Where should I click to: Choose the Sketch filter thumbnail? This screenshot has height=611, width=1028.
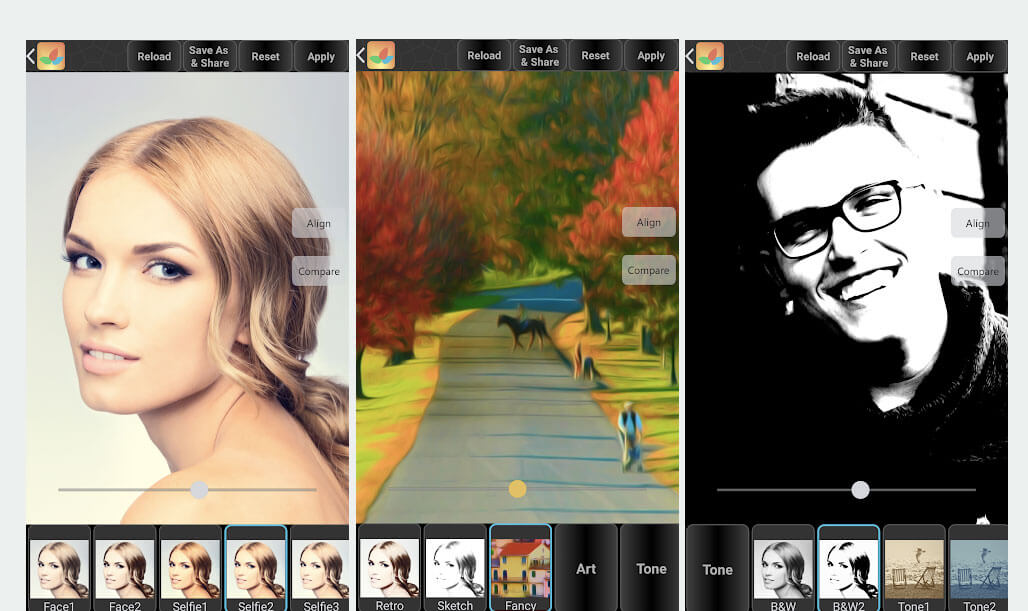(455, 568)
